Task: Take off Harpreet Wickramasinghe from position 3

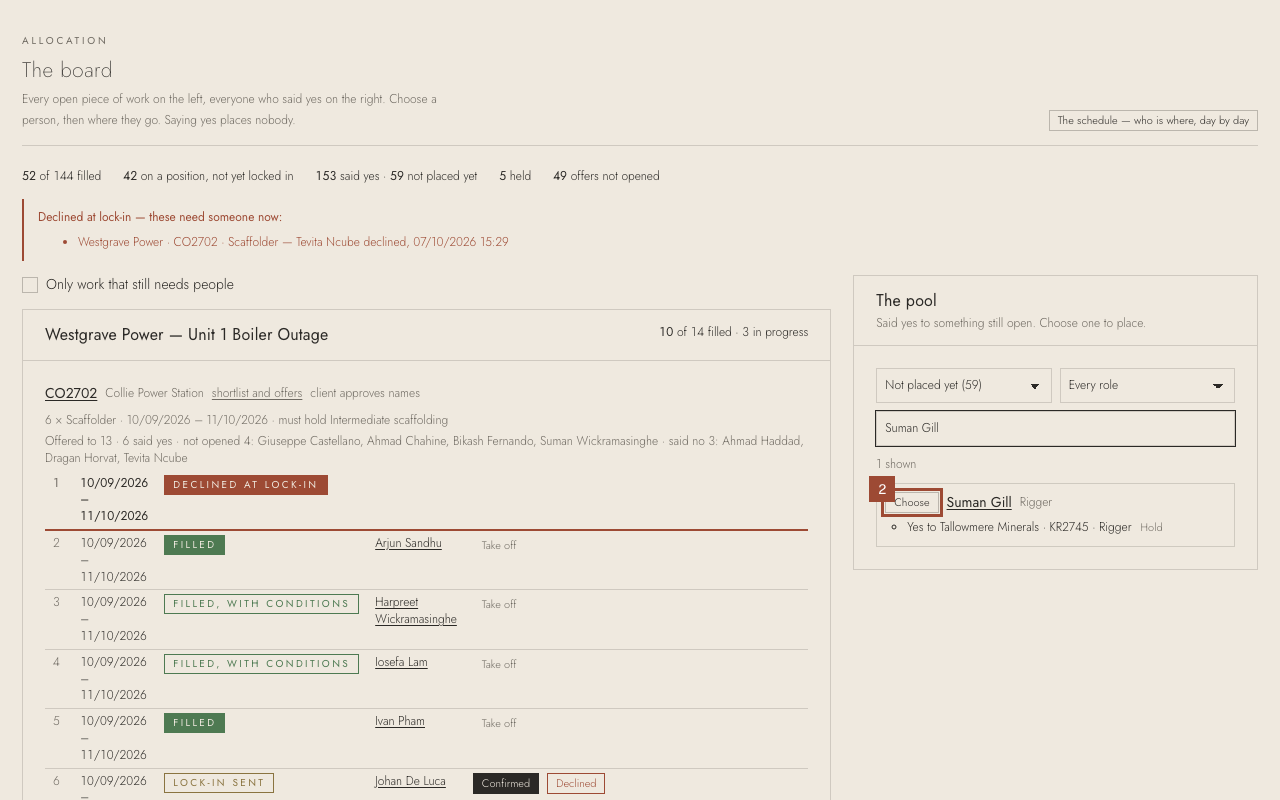Action: [499, 604]
